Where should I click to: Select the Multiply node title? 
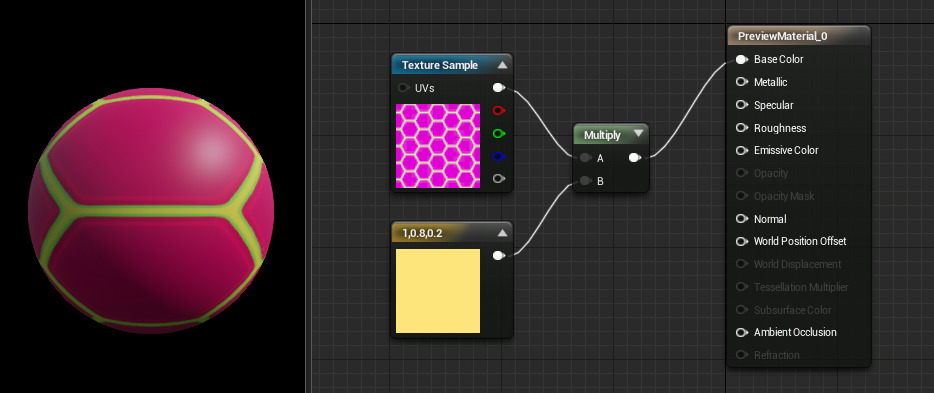(x=602, y=135)
